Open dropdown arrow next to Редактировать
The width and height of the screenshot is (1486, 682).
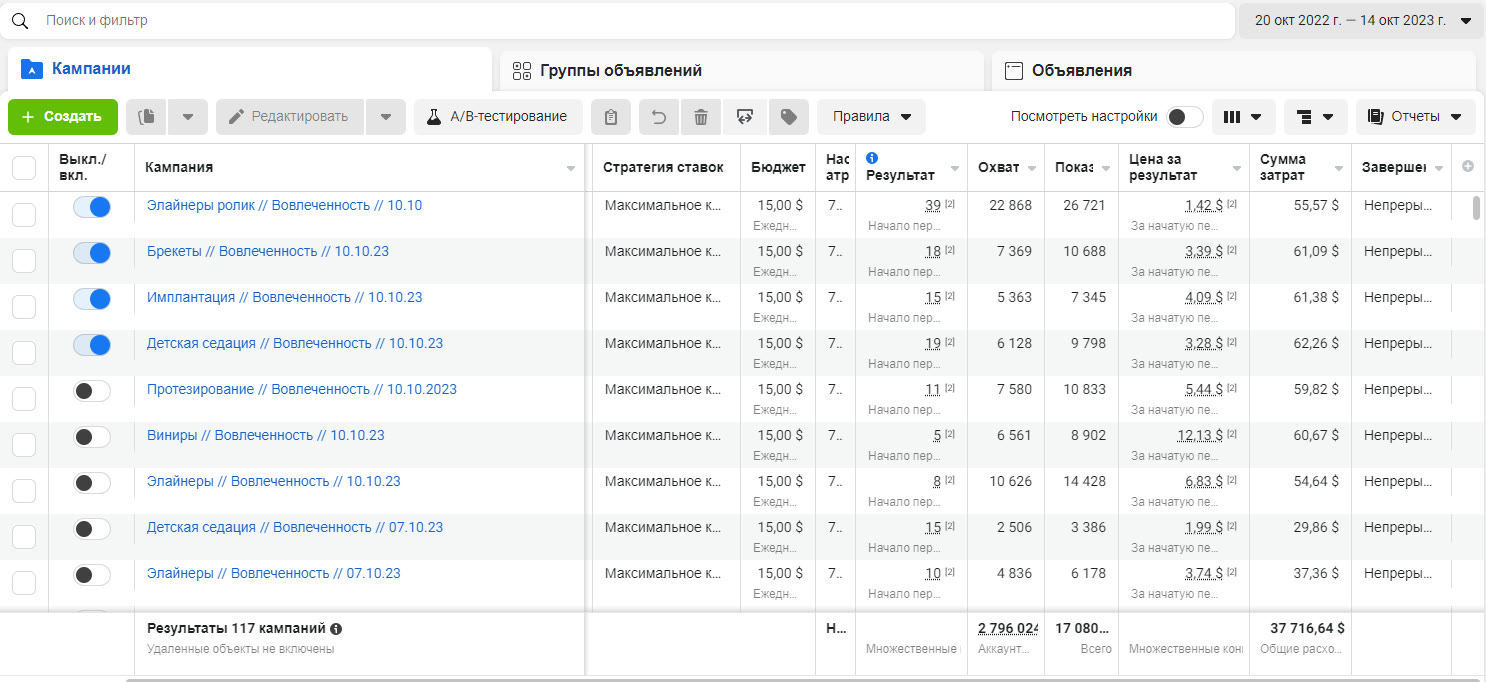[x=386, y=117]
